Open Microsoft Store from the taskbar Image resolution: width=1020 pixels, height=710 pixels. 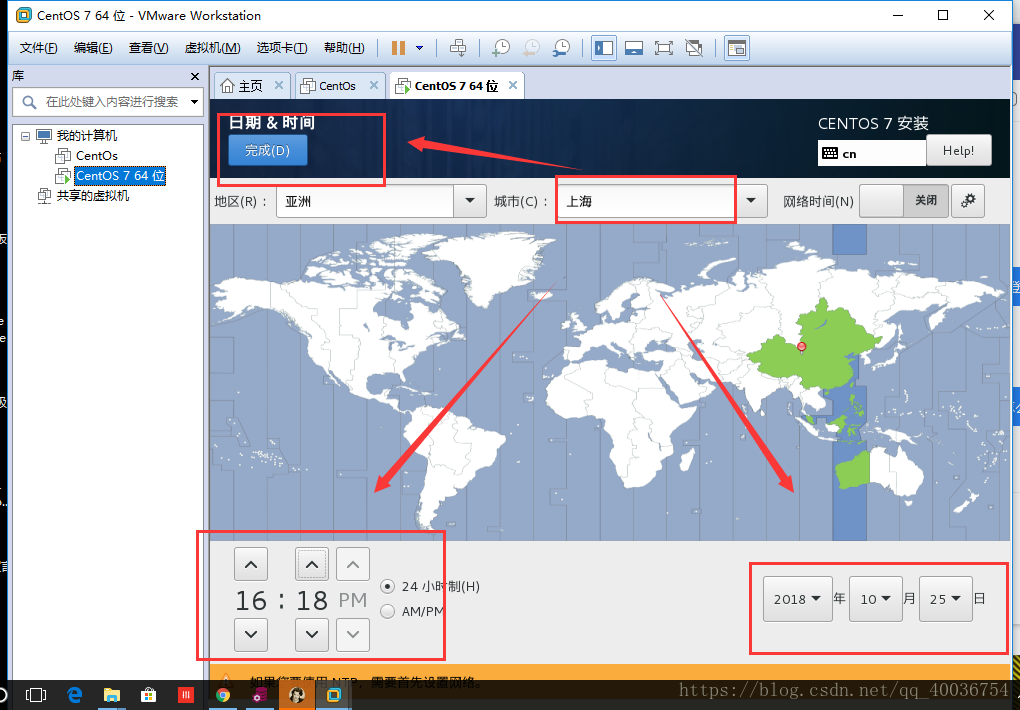[x=149, y=695]
